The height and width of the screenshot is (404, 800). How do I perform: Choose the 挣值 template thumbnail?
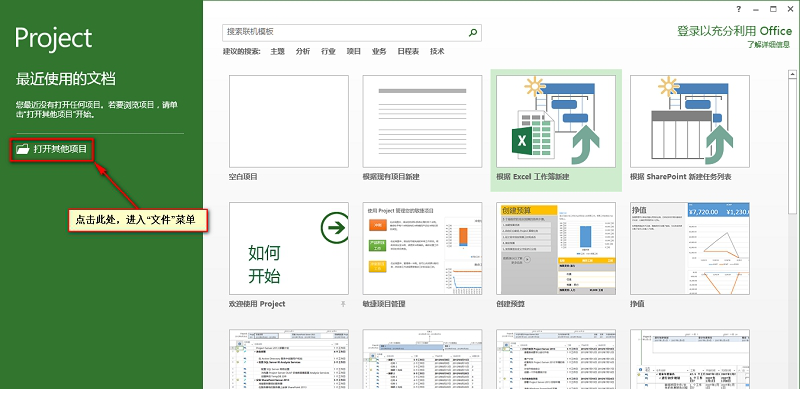pyautogui.click(x=690, y=248)
